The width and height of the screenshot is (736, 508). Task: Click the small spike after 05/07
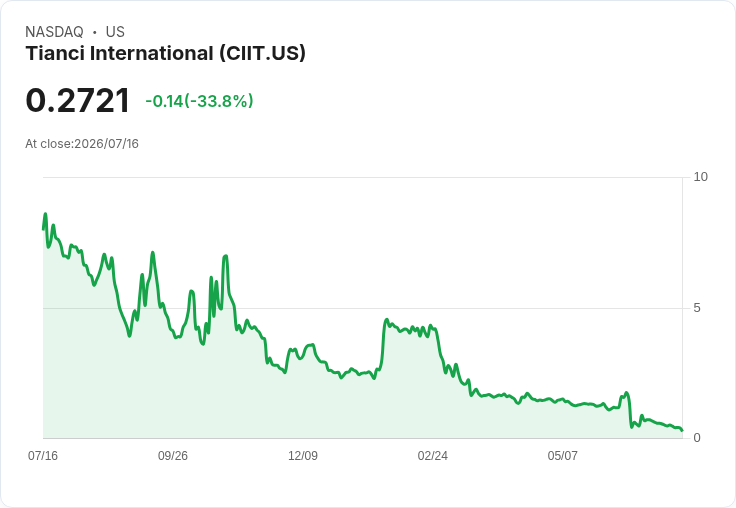click(x=626, y=393)
